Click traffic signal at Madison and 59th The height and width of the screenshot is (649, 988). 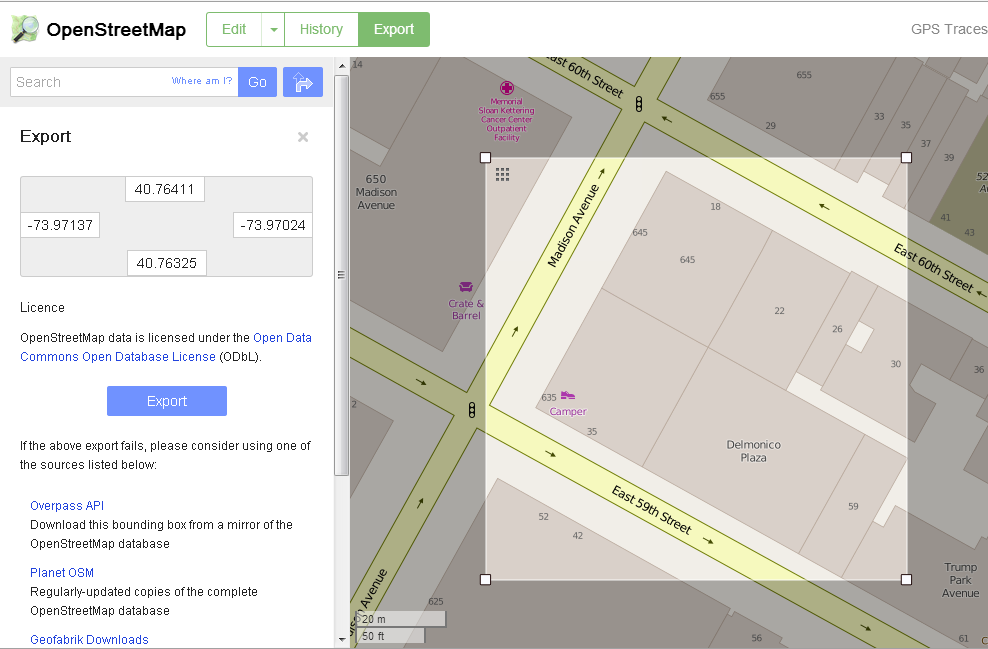coord(472,410)
